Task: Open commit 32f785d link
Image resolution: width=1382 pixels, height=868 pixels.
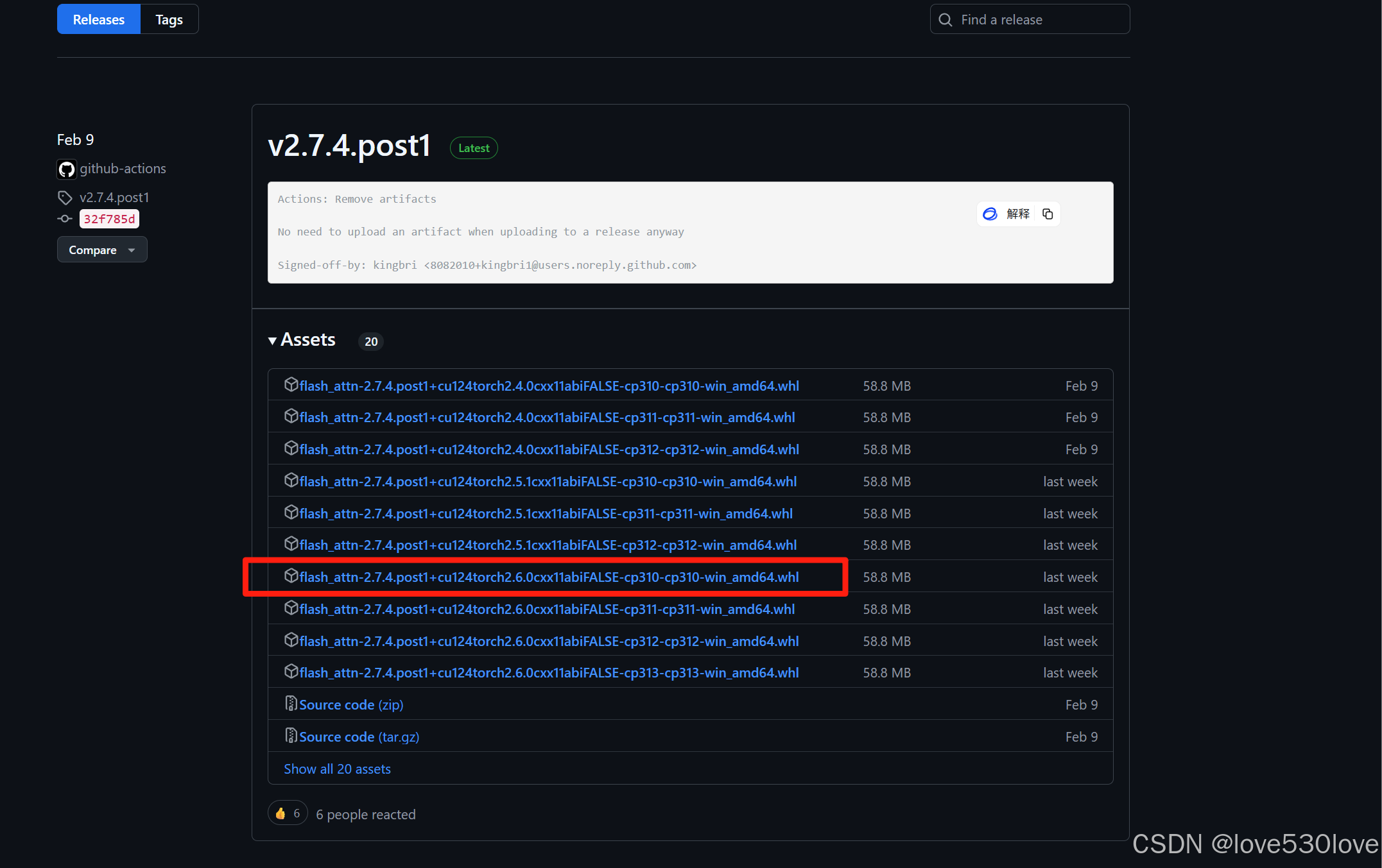Action: click(x=109, y=219)
